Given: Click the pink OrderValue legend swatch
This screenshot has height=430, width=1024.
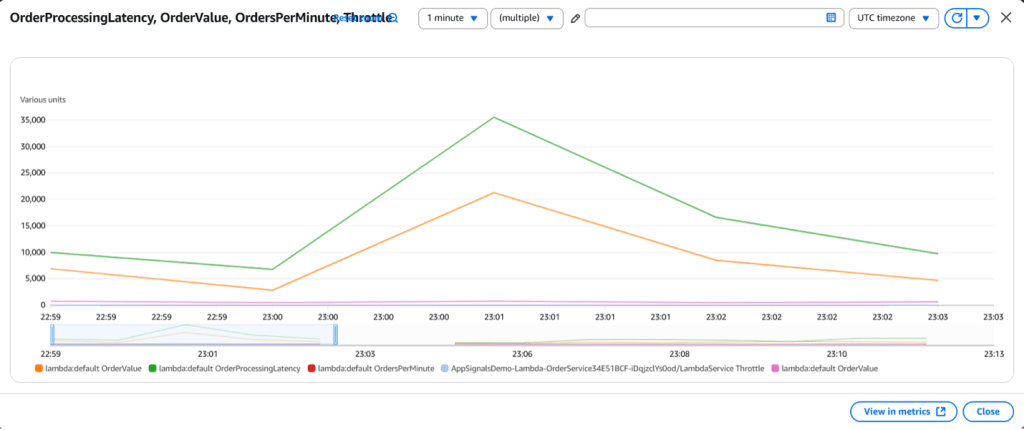Looking at the screenshot, I should tap(774, 368).
